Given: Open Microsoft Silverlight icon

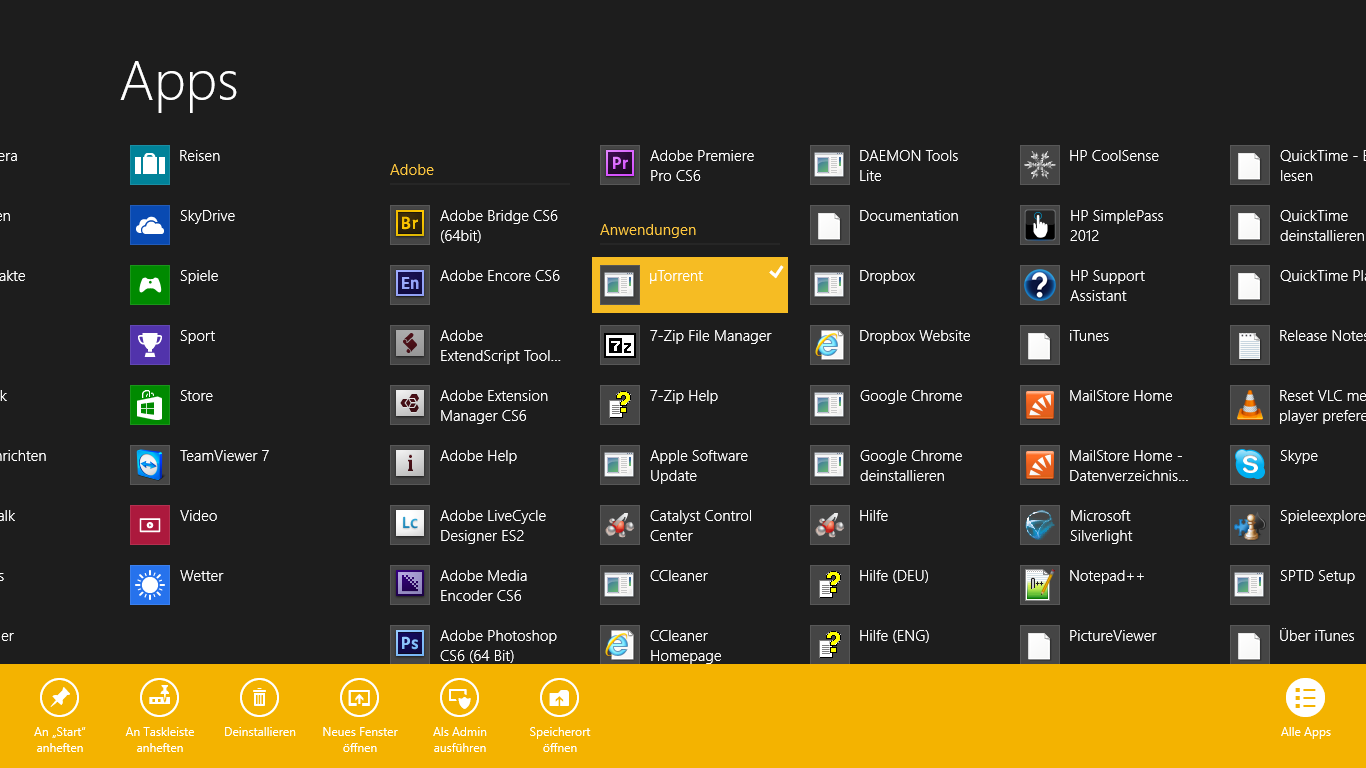Looking at the screenshot, I should click(x=1040, y=525).
